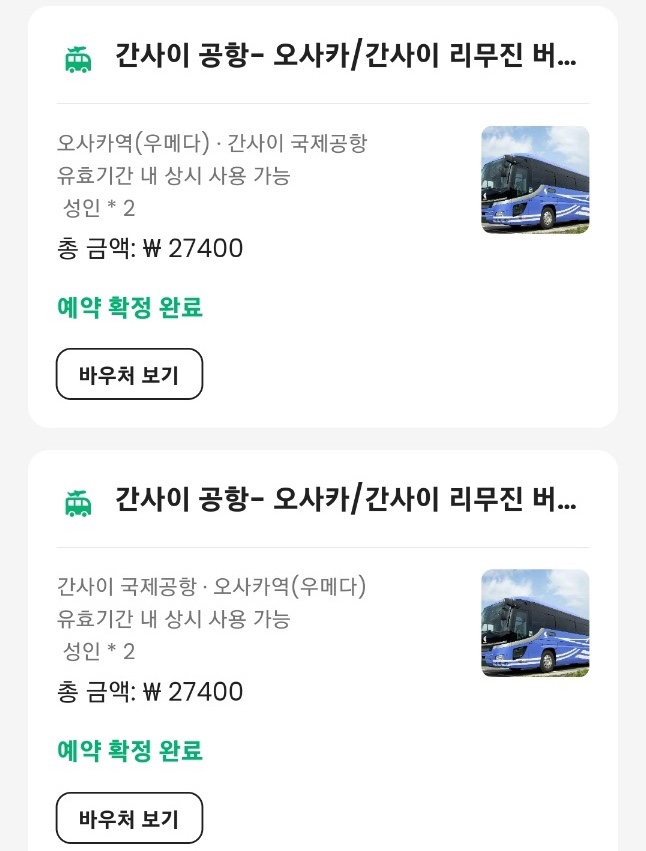
Task: Click 성인 * 2 passenger count in the first card
Action: pyautogui.click(x=99, y=208)
